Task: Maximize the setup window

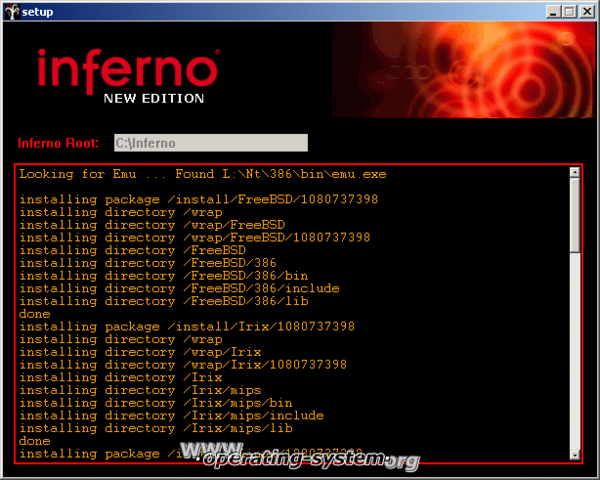Action: click(570, 12)
